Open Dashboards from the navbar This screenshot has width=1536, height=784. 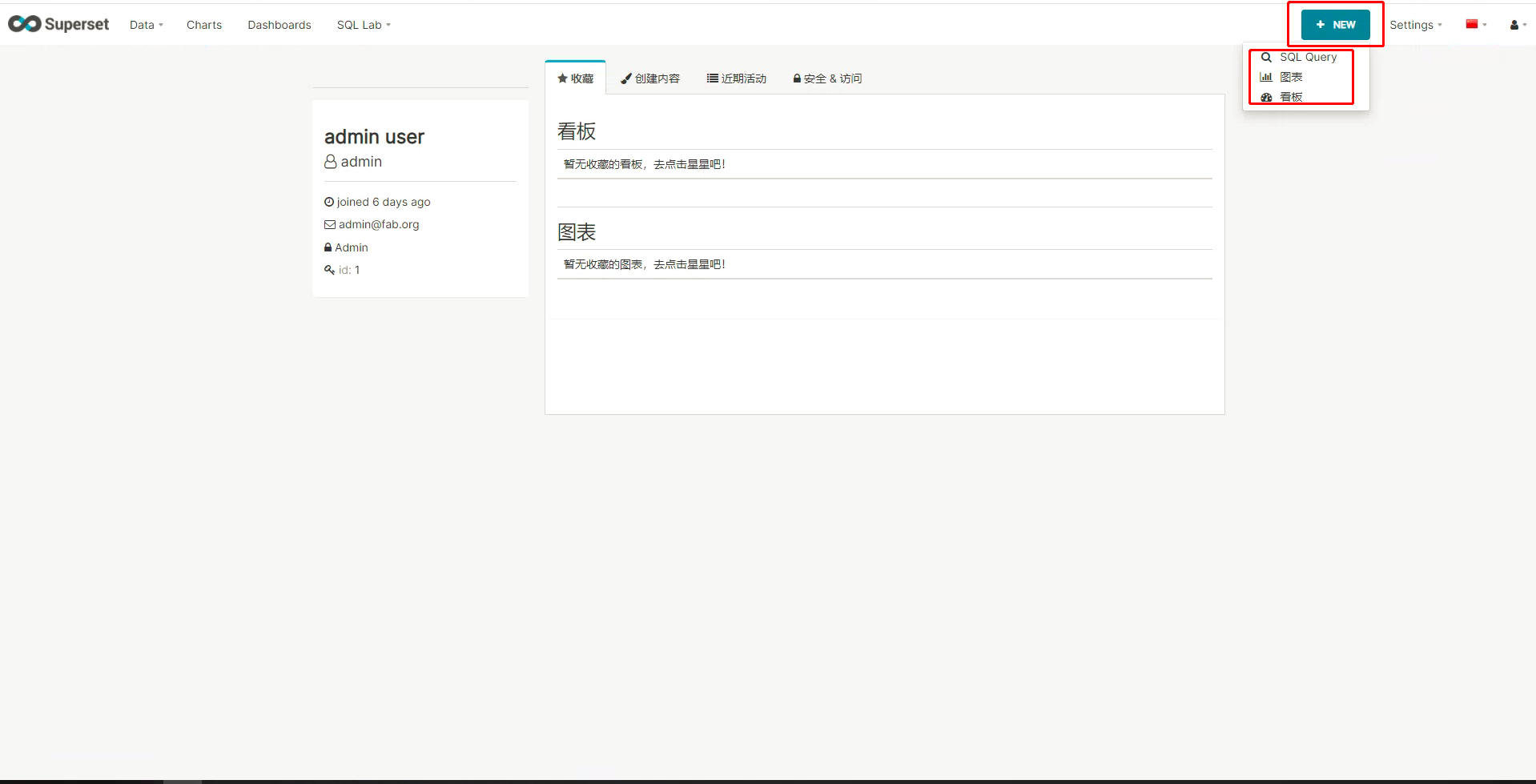tap(279, 25)
